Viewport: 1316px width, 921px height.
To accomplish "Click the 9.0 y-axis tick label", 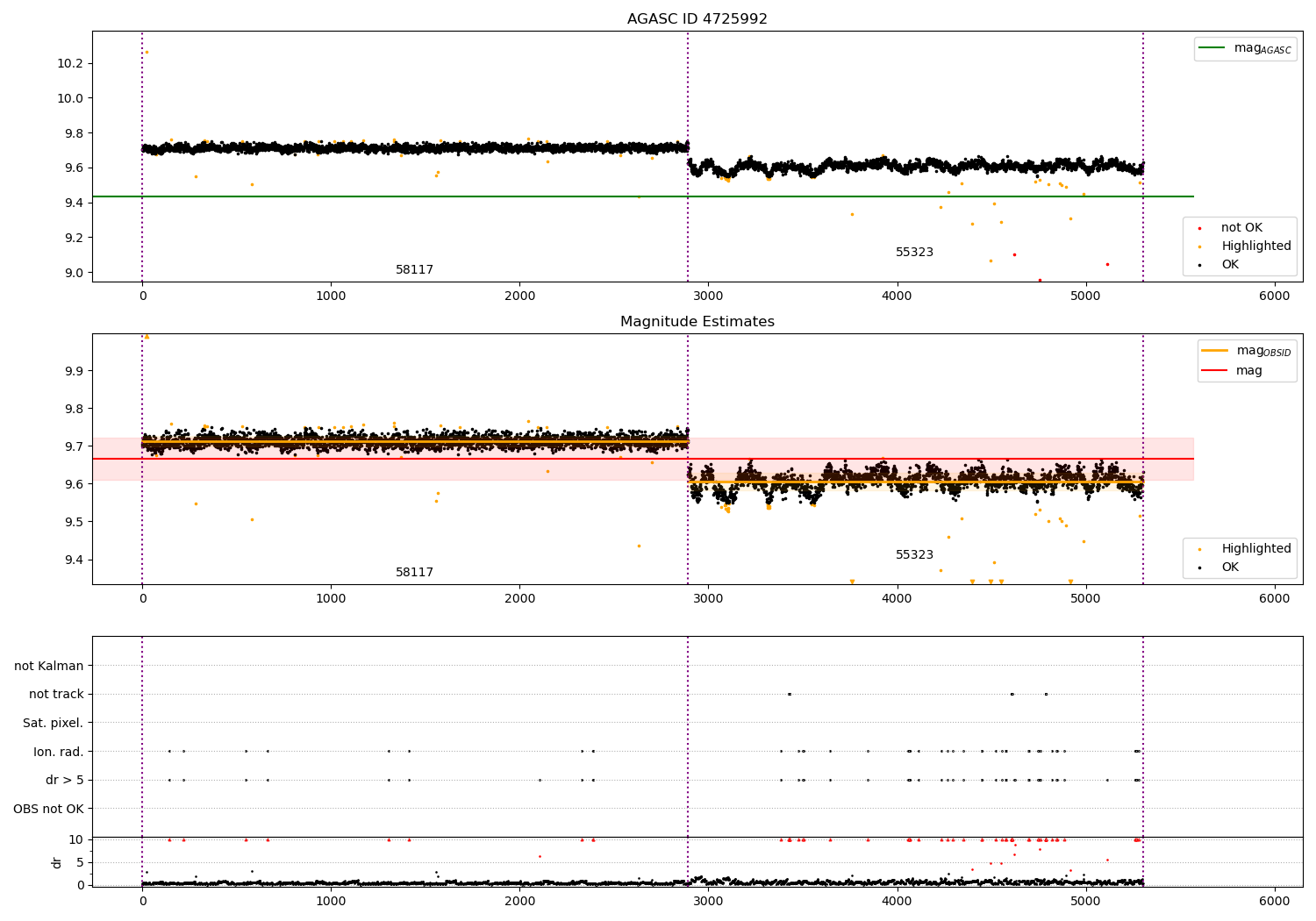I will [x=73, y=273].
